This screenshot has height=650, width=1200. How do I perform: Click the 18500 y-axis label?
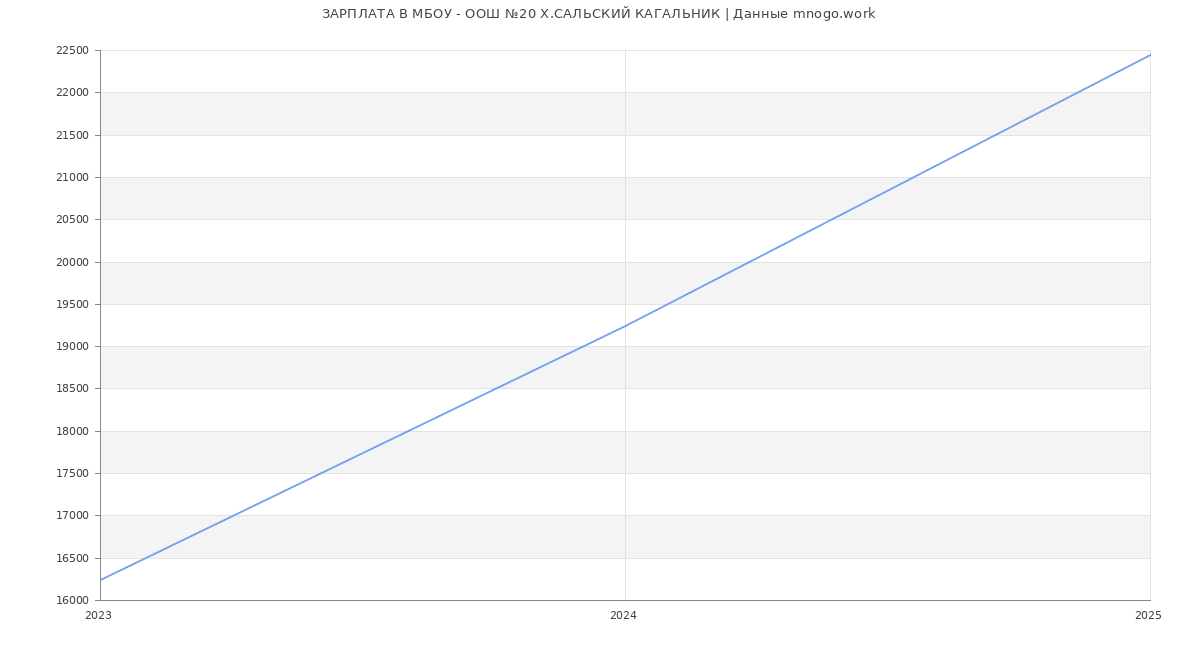[x=72, y=389]
